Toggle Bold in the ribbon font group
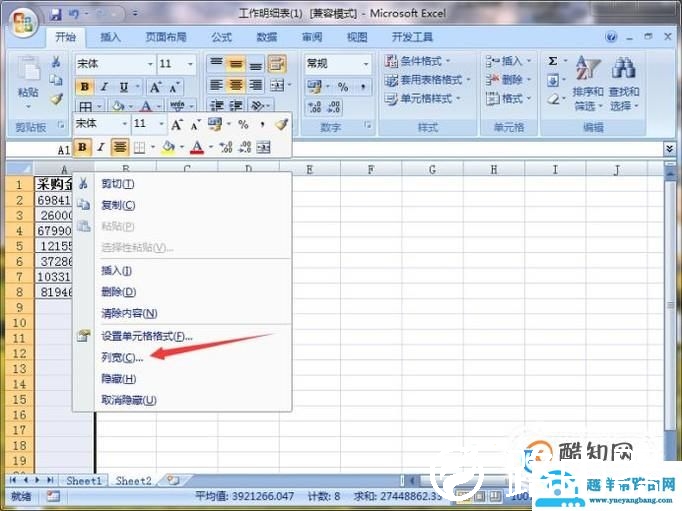This screenshot has width=682, height=511. [x=85, y=87]
